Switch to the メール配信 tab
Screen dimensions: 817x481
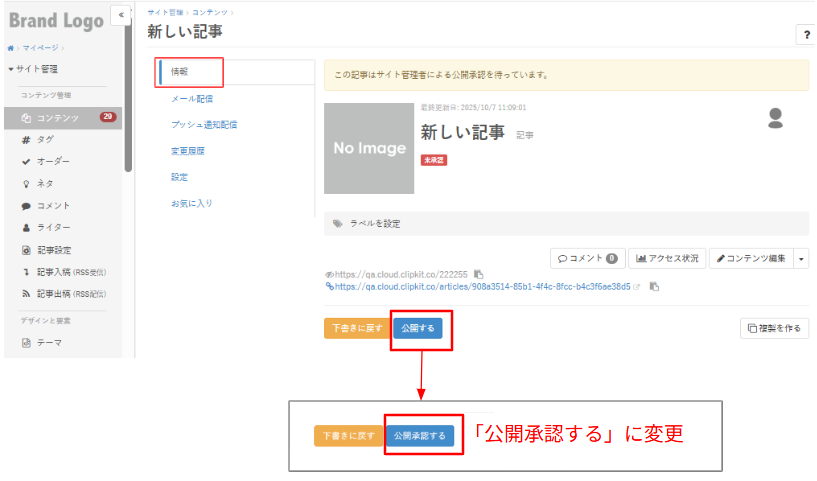tap(191, 98)
